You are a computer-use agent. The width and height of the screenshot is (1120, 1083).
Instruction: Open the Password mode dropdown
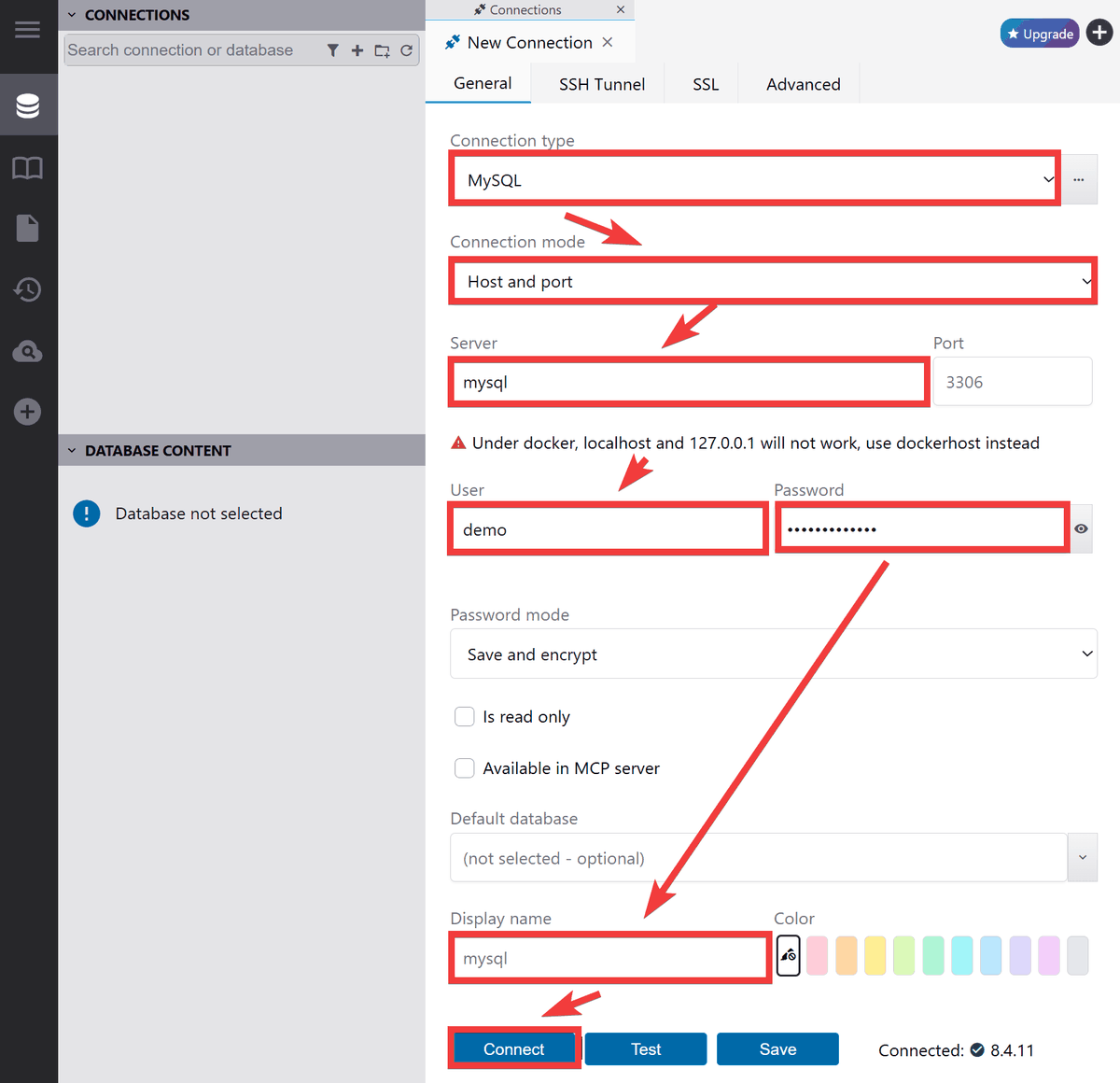(774, 654)
